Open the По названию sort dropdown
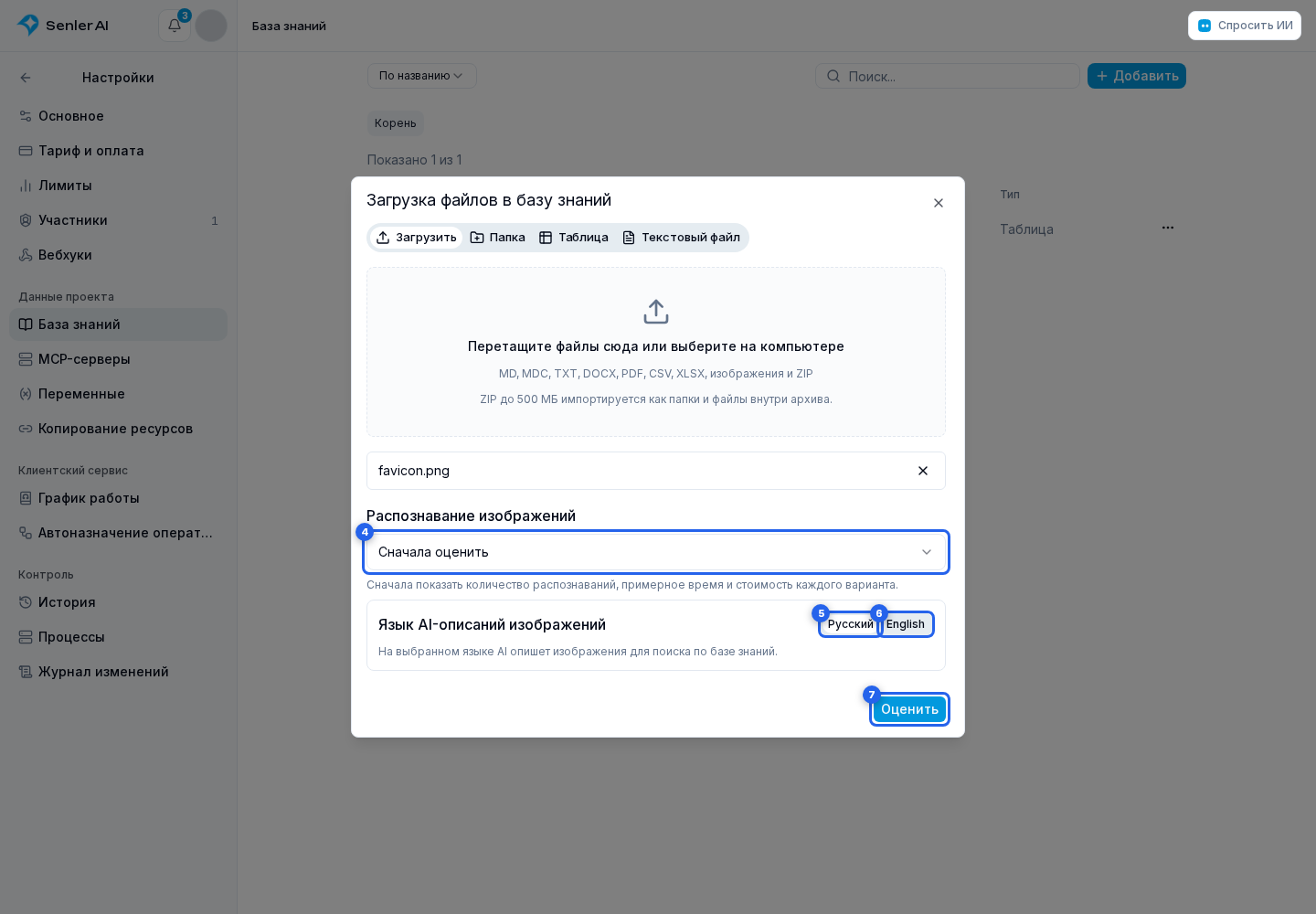Image resolution: width=1316 pixels, height=914 pixels. tap(421, 76)
